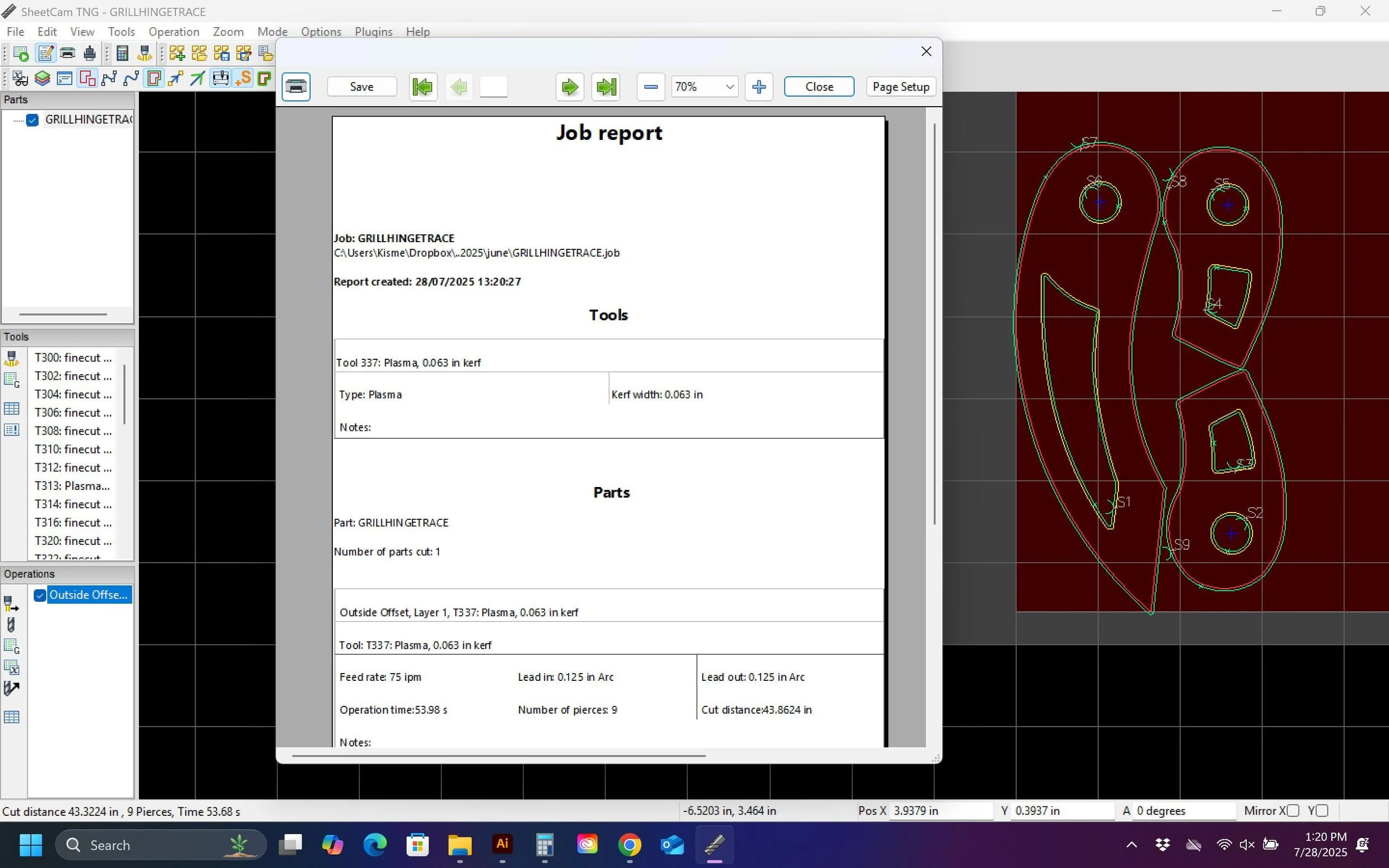Image resolution: width=1389 pixels, height=868 pixels.
Task: Click the blue arrow start point tool
Action: point(176,78)
